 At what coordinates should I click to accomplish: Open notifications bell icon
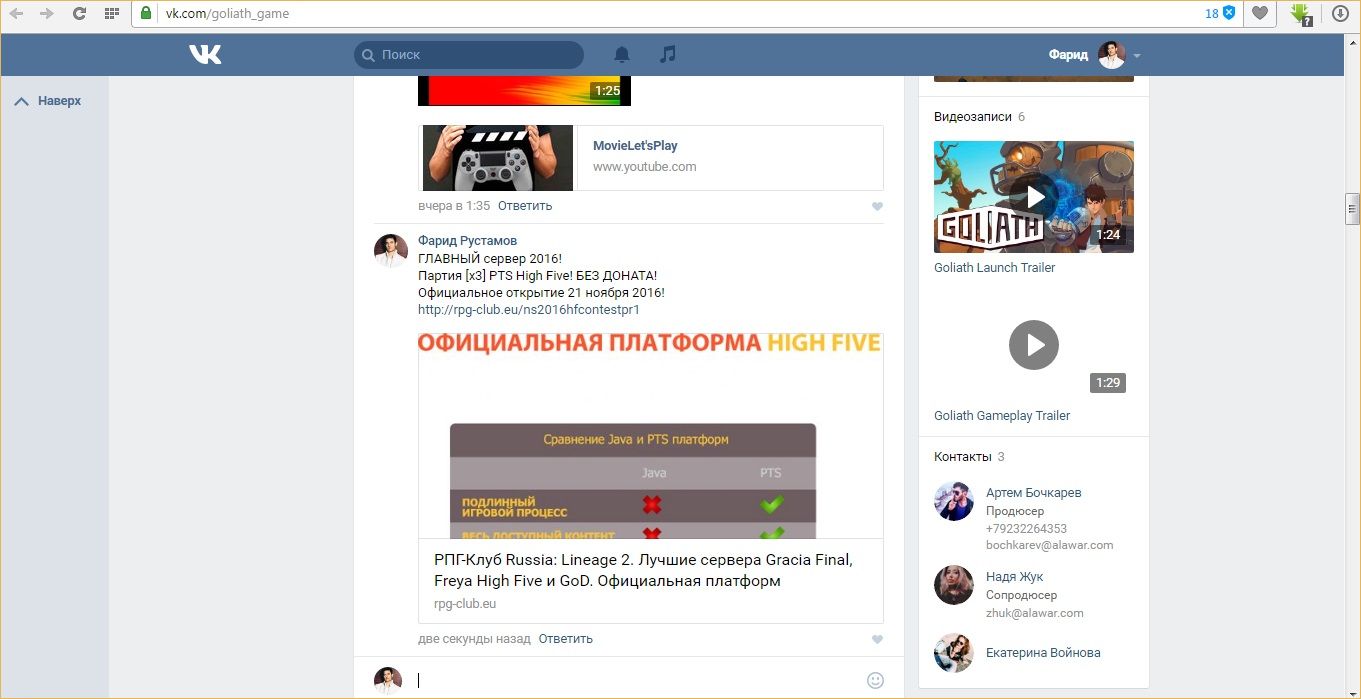pyautogui.click(x=622, y=55)
